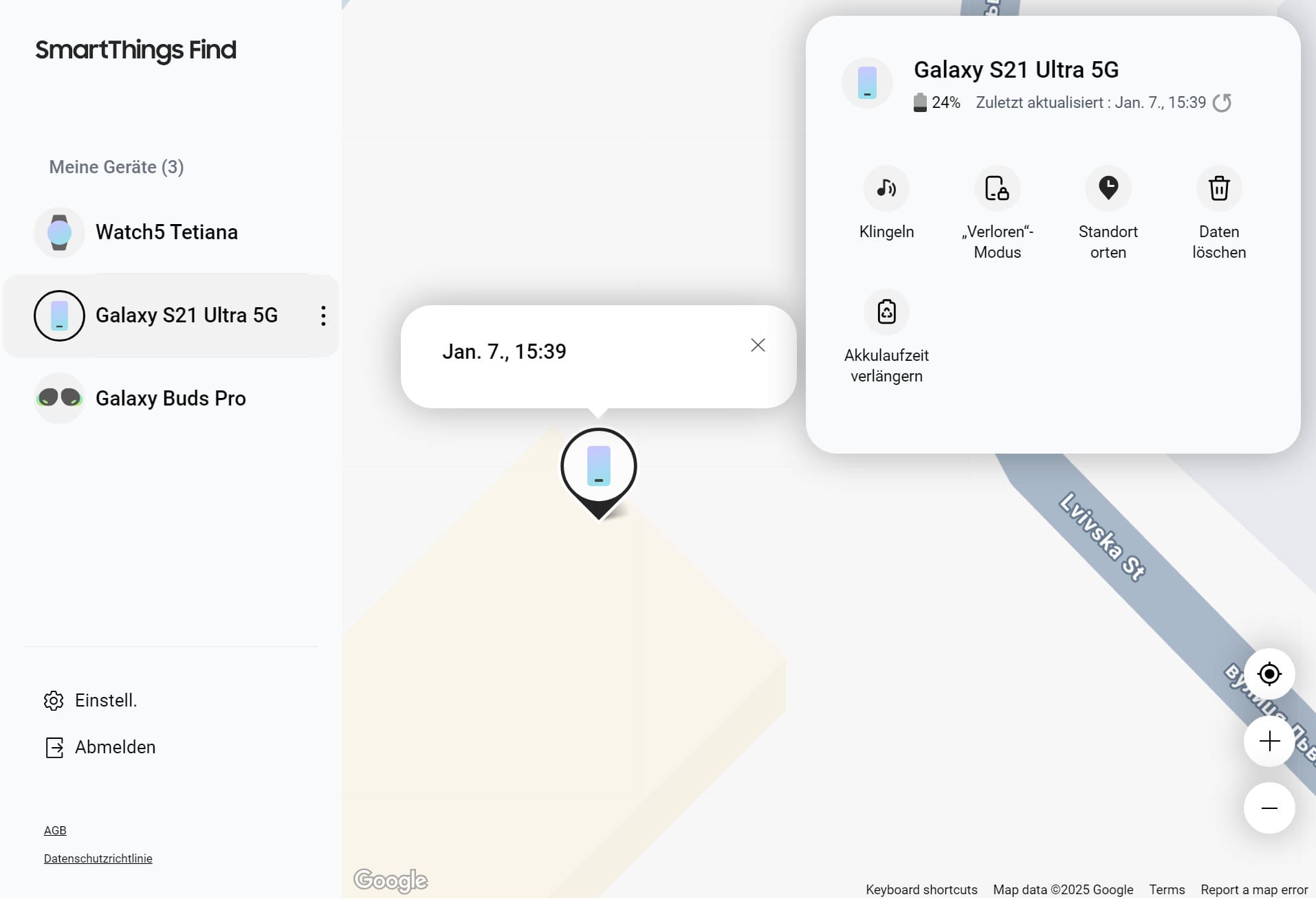
Task: Select Watch5 Tetiana from device list
Action: tap(171, 232)
